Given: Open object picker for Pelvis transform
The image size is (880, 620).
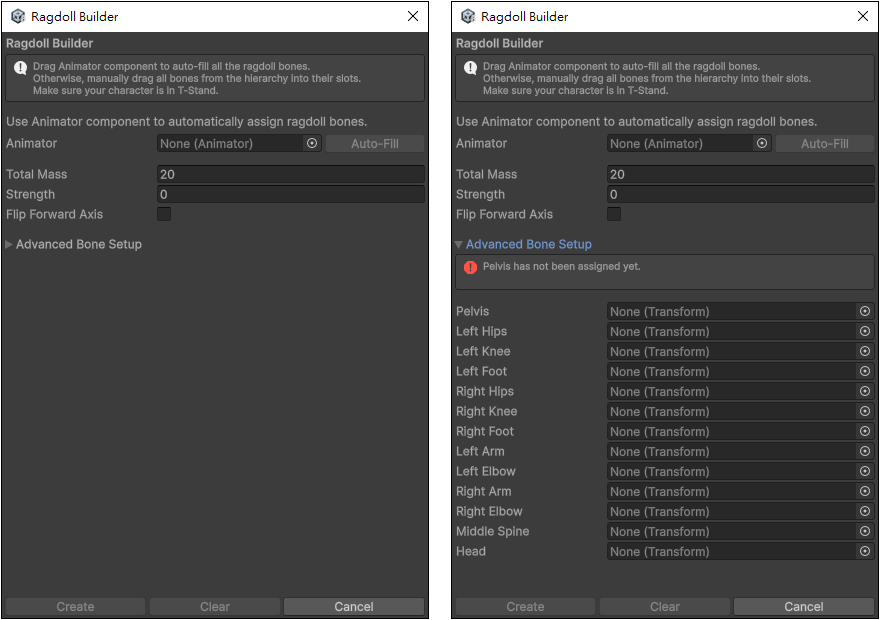Looking at the screenshot, I should 865,311.
